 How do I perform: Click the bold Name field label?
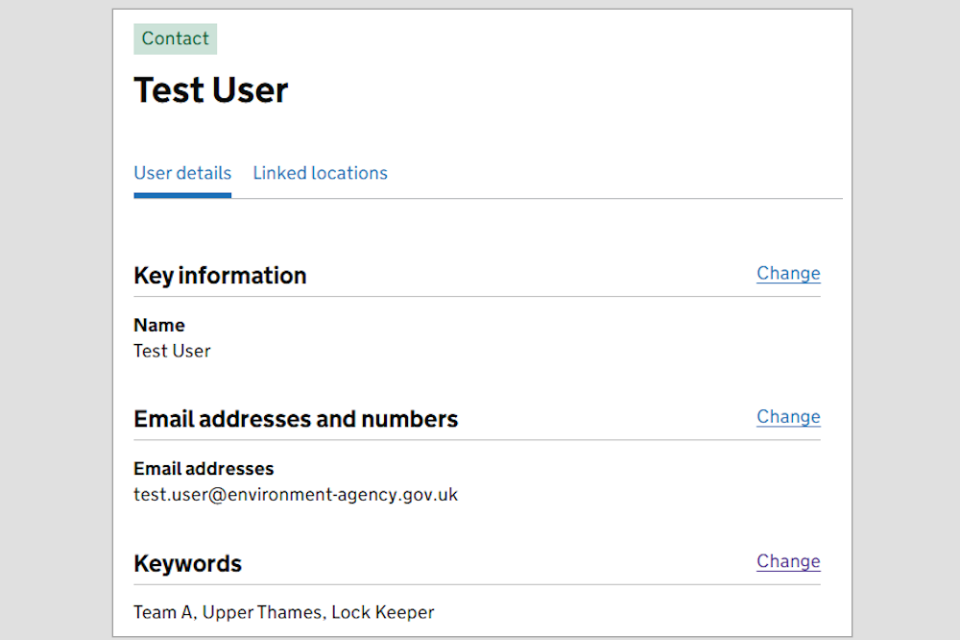pos(159,325)
